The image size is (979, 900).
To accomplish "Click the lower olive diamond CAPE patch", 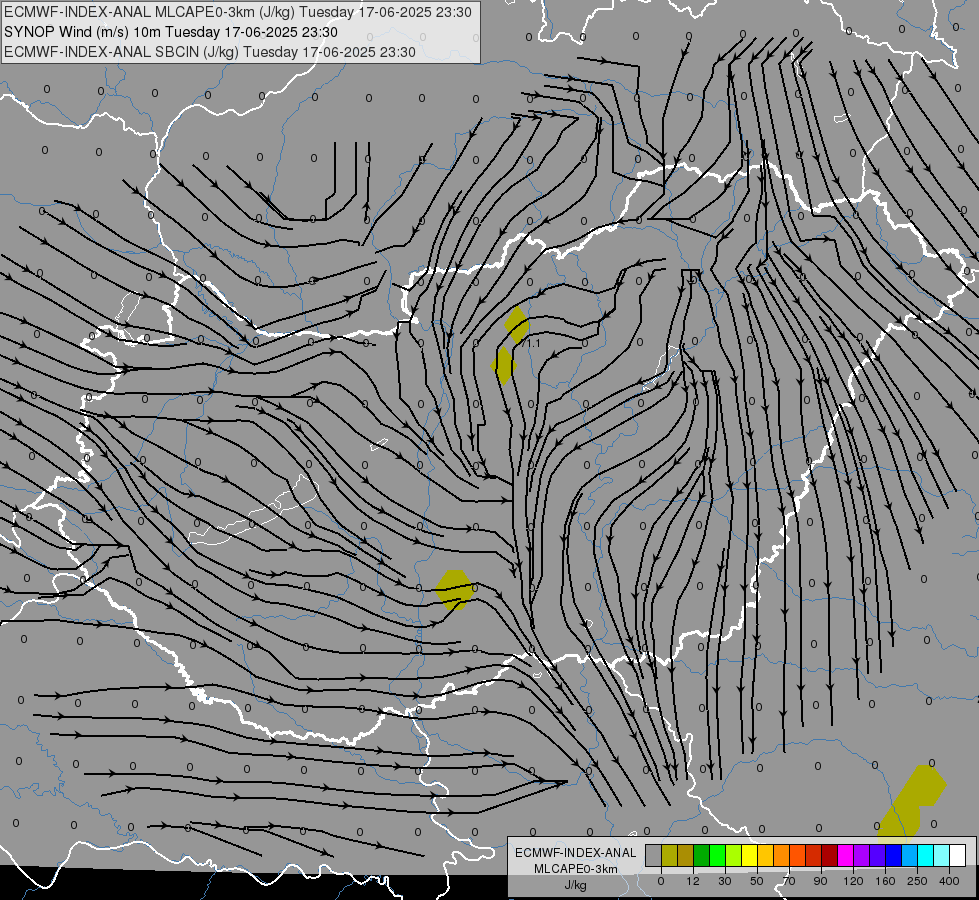I will [504, 366].
